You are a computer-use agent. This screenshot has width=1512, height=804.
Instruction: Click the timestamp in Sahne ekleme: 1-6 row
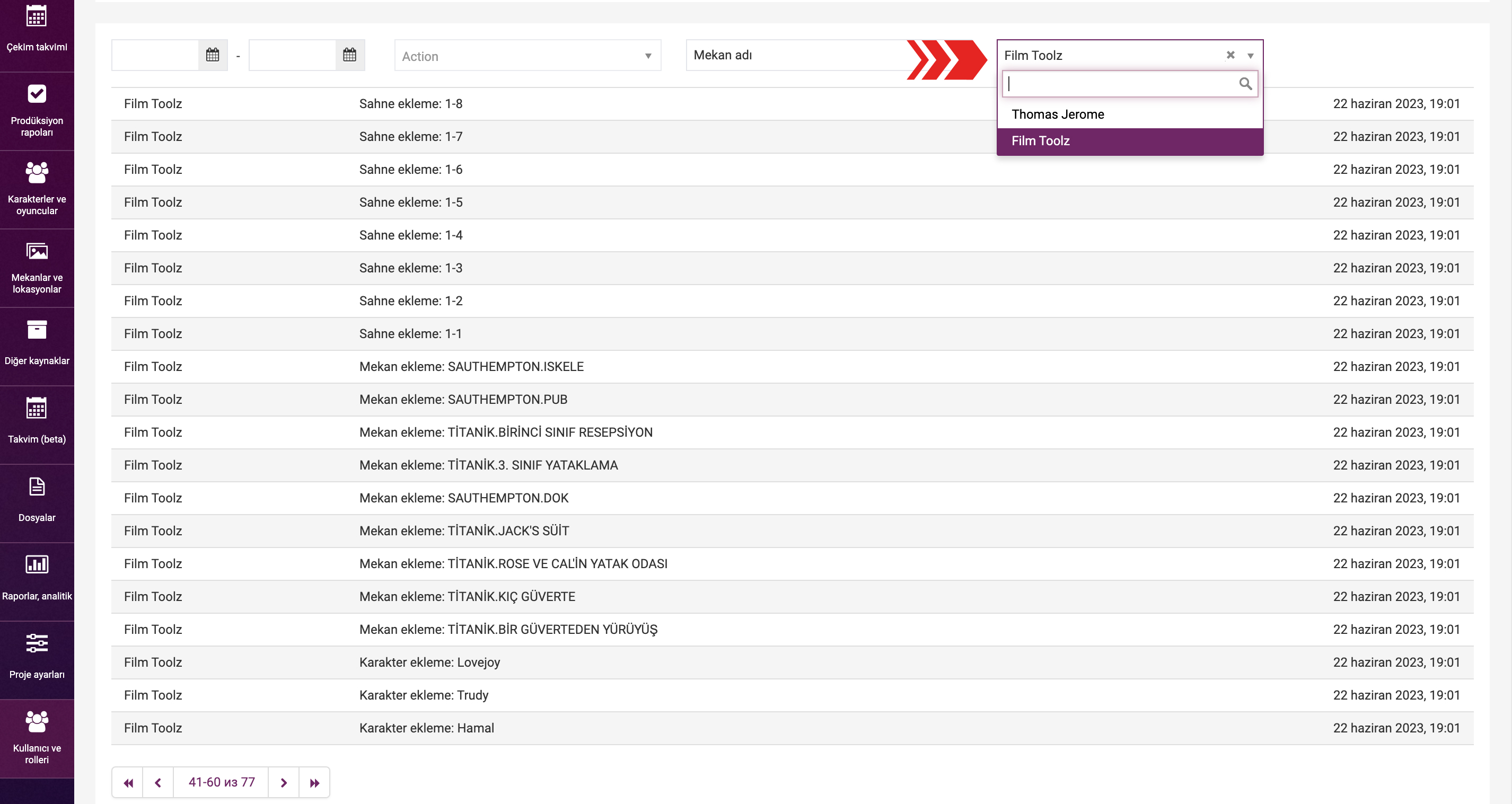tap(1396, 170)
